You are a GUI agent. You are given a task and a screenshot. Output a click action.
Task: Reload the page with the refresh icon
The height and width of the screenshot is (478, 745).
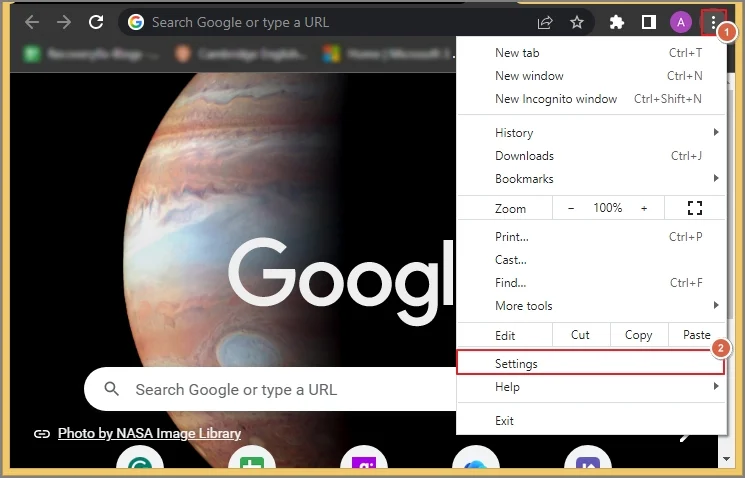pyautogui.click(x=96, y=22)
